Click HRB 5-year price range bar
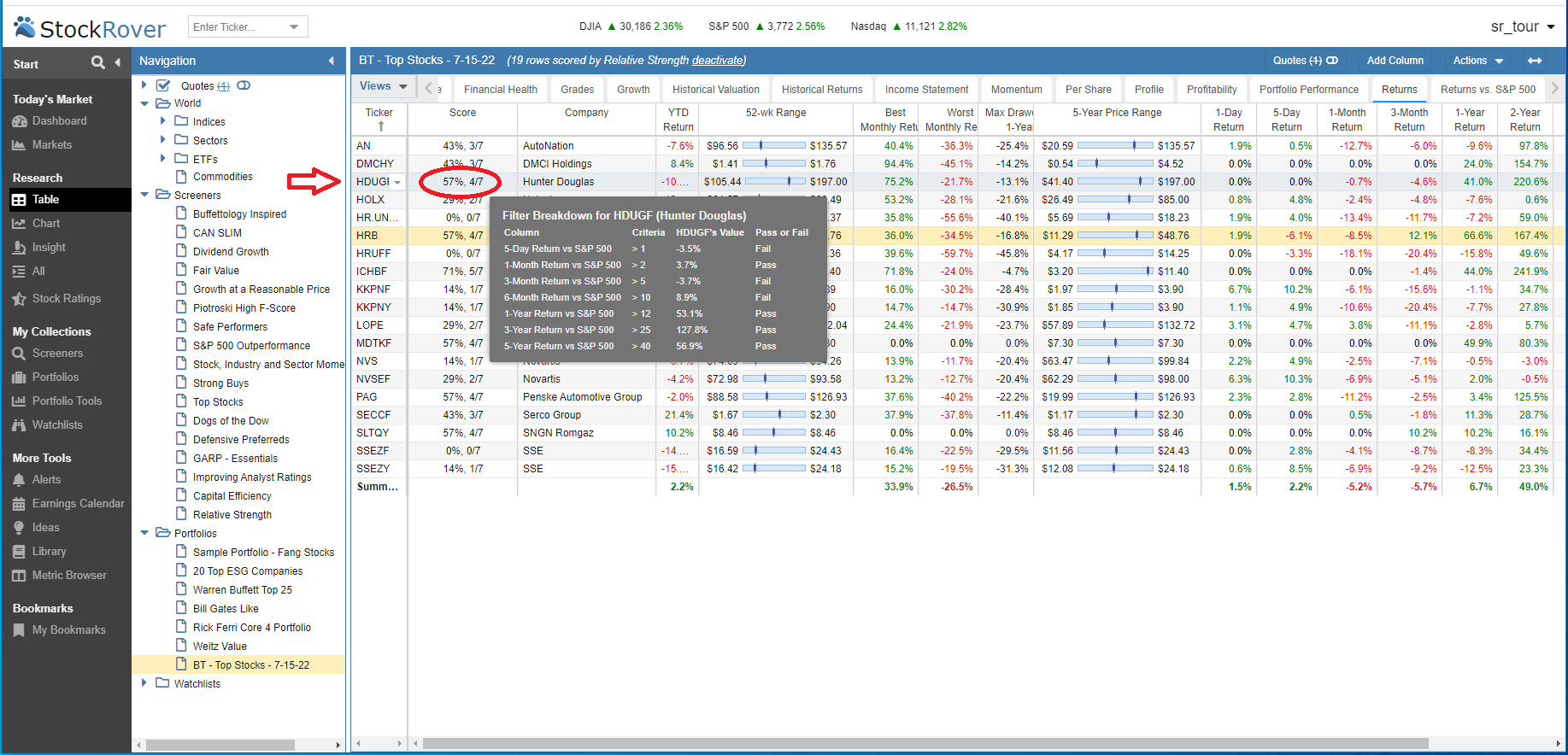This screenshot has width=1568, height=755. 1115,236
